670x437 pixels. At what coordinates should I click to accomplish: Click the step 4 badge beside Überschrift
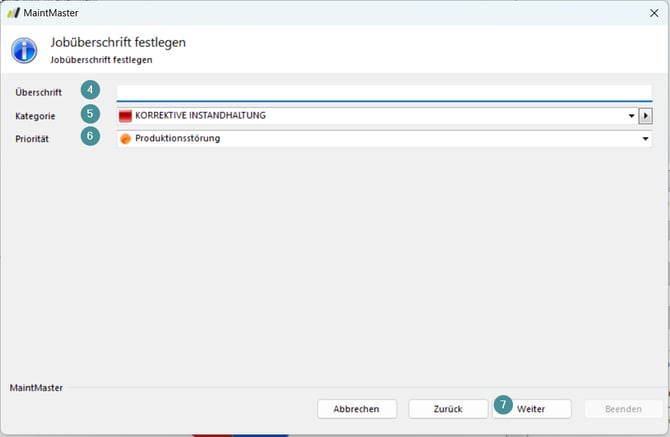pos(91,92)
